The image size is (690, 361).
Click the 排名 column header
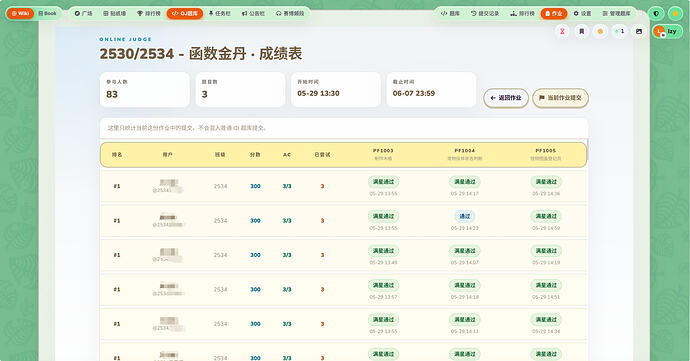point(117,155)
